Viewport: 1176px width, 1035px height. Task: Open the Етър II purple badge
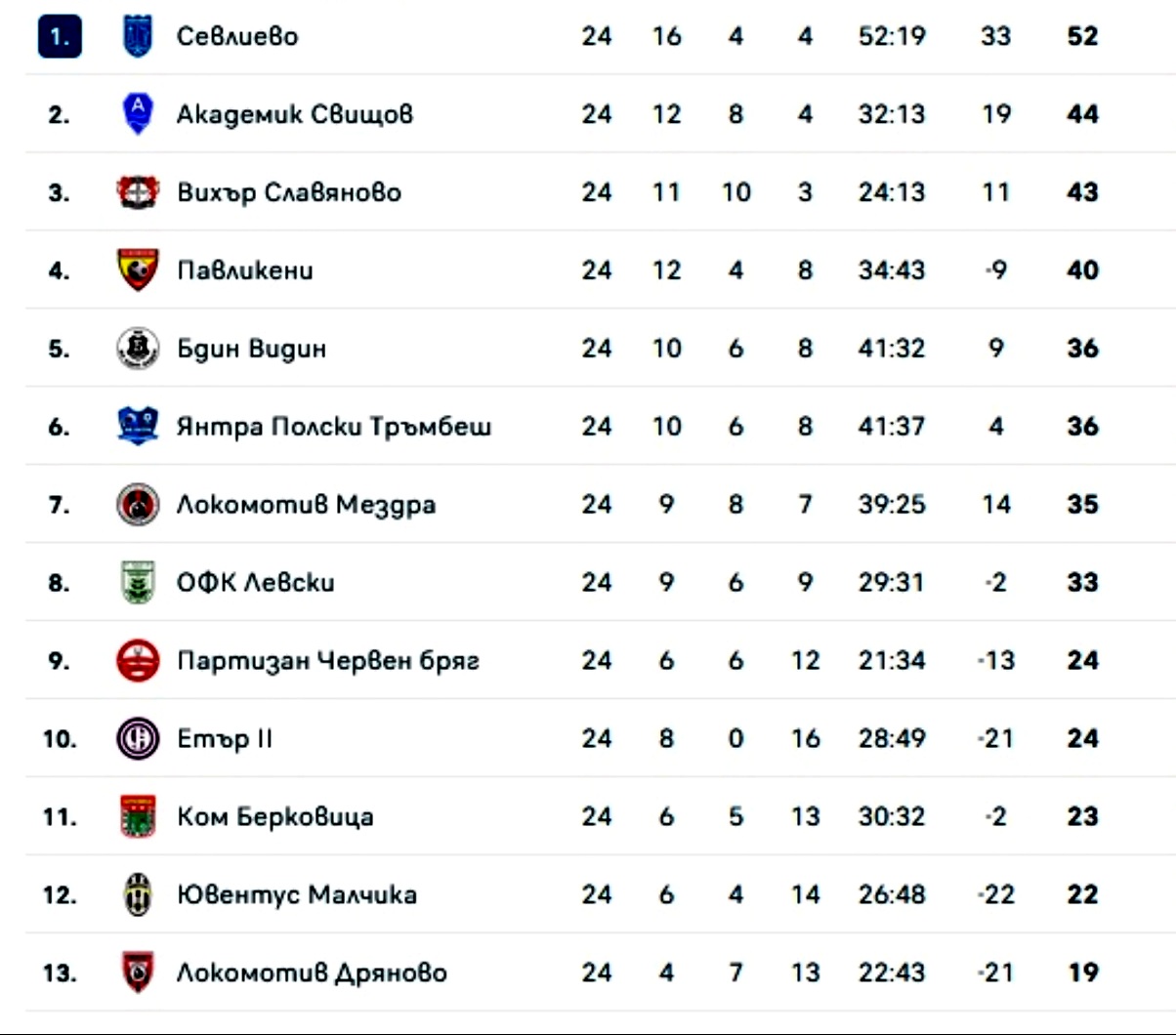[138, 738]
